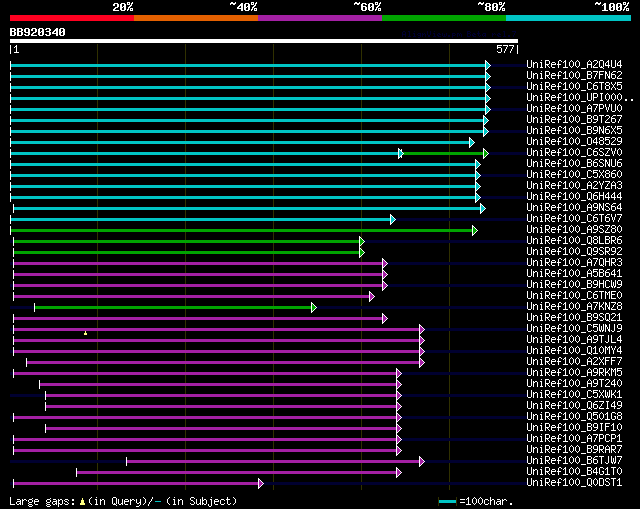This screenshot has width=640, height=509.
Task: Select the UniRef100_B6SNU6 label
Action: pos(574,164)
